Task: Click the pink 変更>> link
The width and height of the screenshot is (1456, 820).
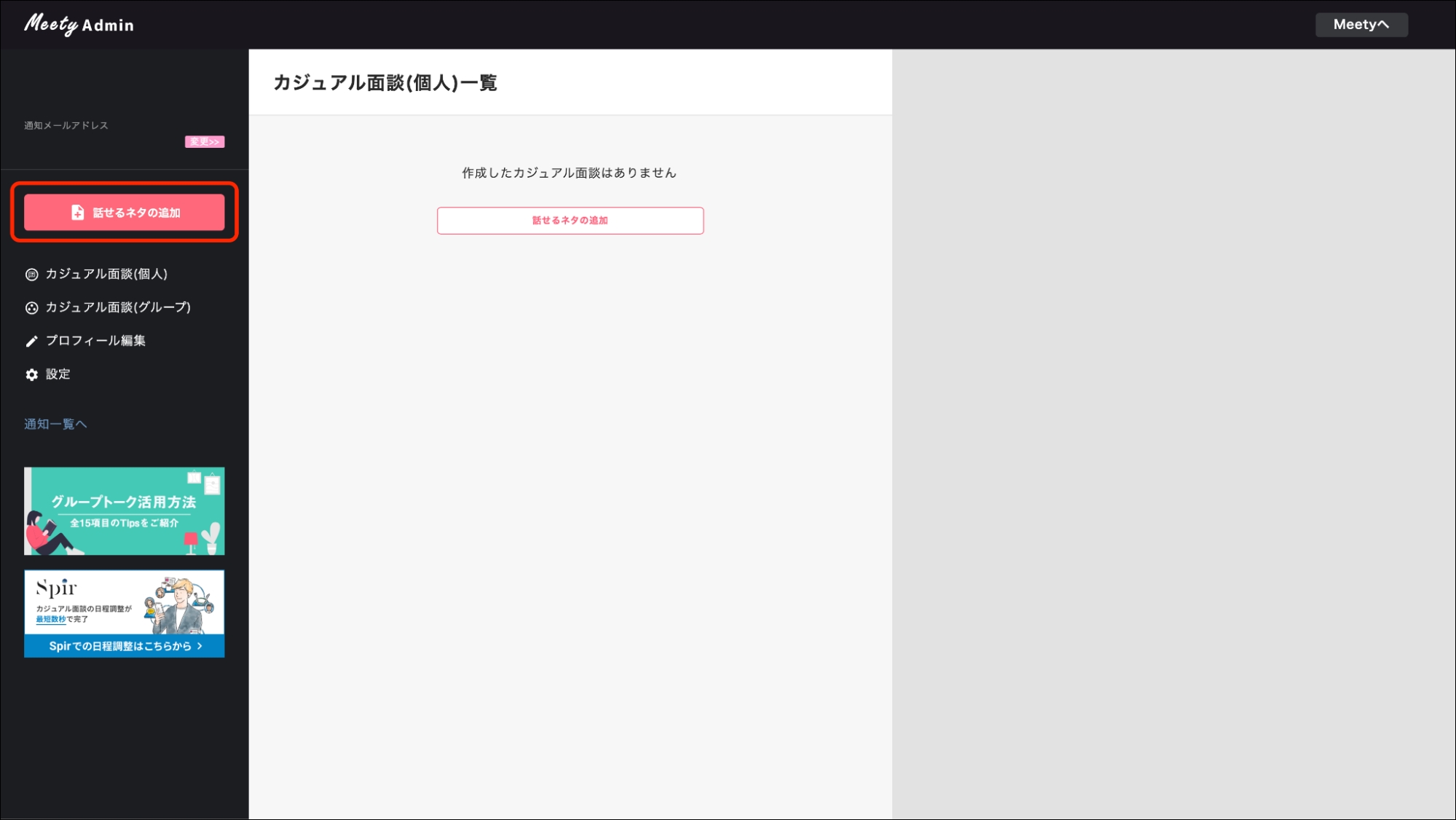Action: point(205,142)
